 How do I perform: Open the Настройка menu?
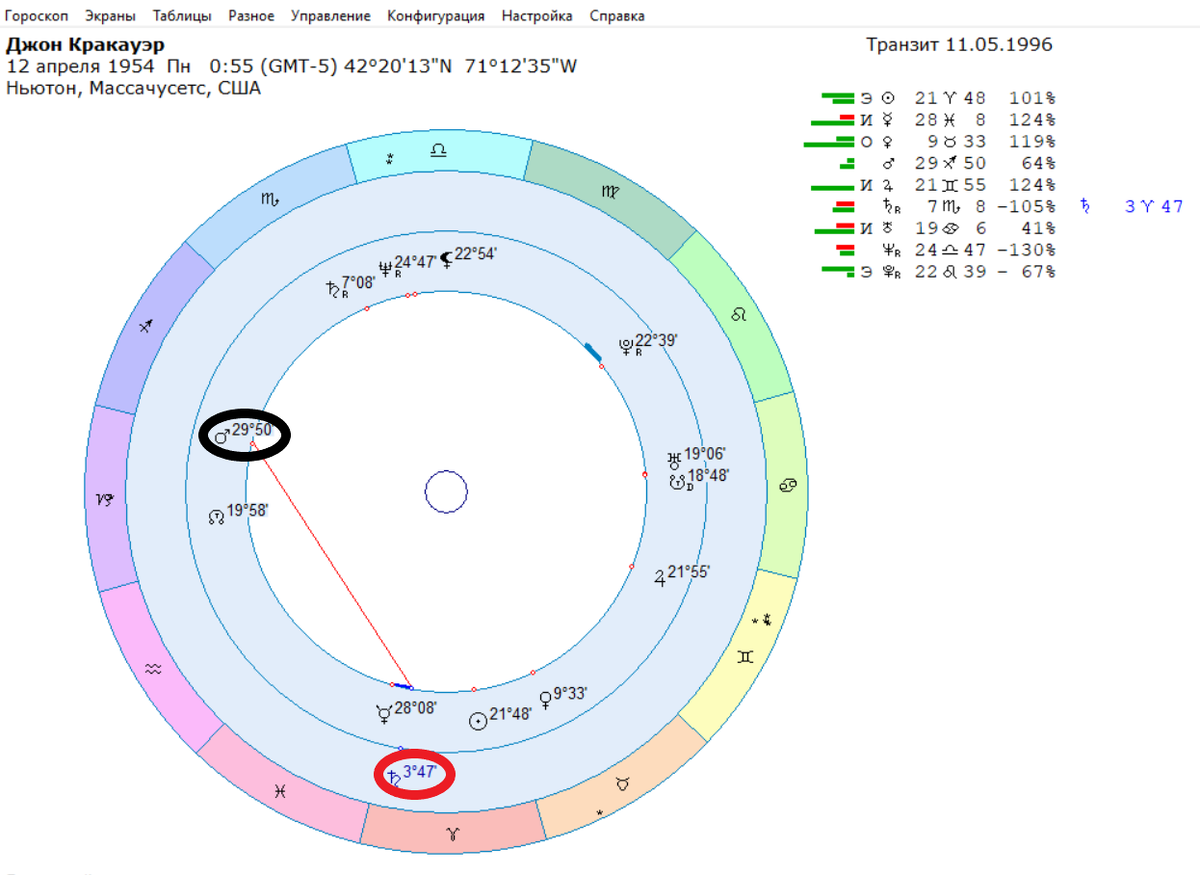pyautogui.click(x=537, y=16)
